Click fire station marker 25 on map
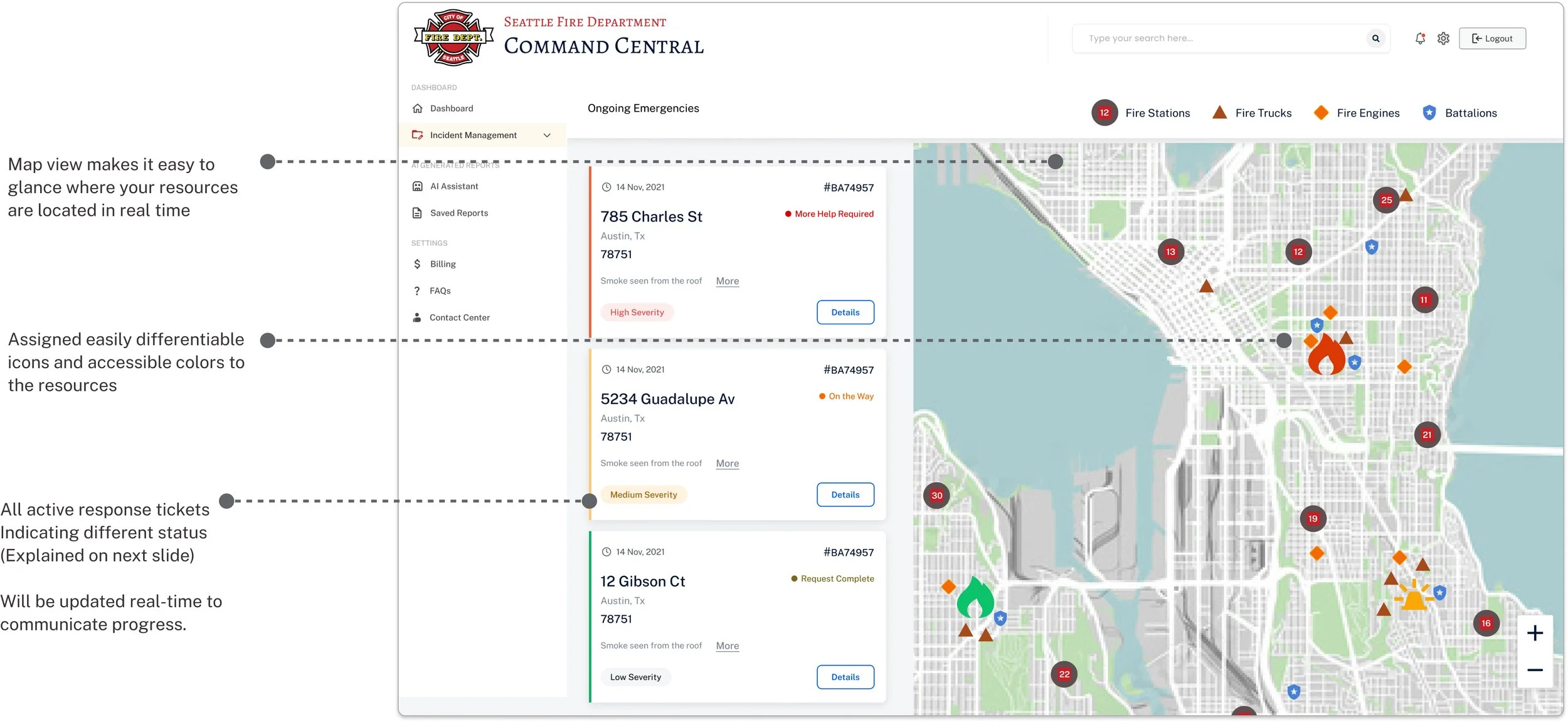Viewport: 1568px width, 722px height. point(1386,200)
